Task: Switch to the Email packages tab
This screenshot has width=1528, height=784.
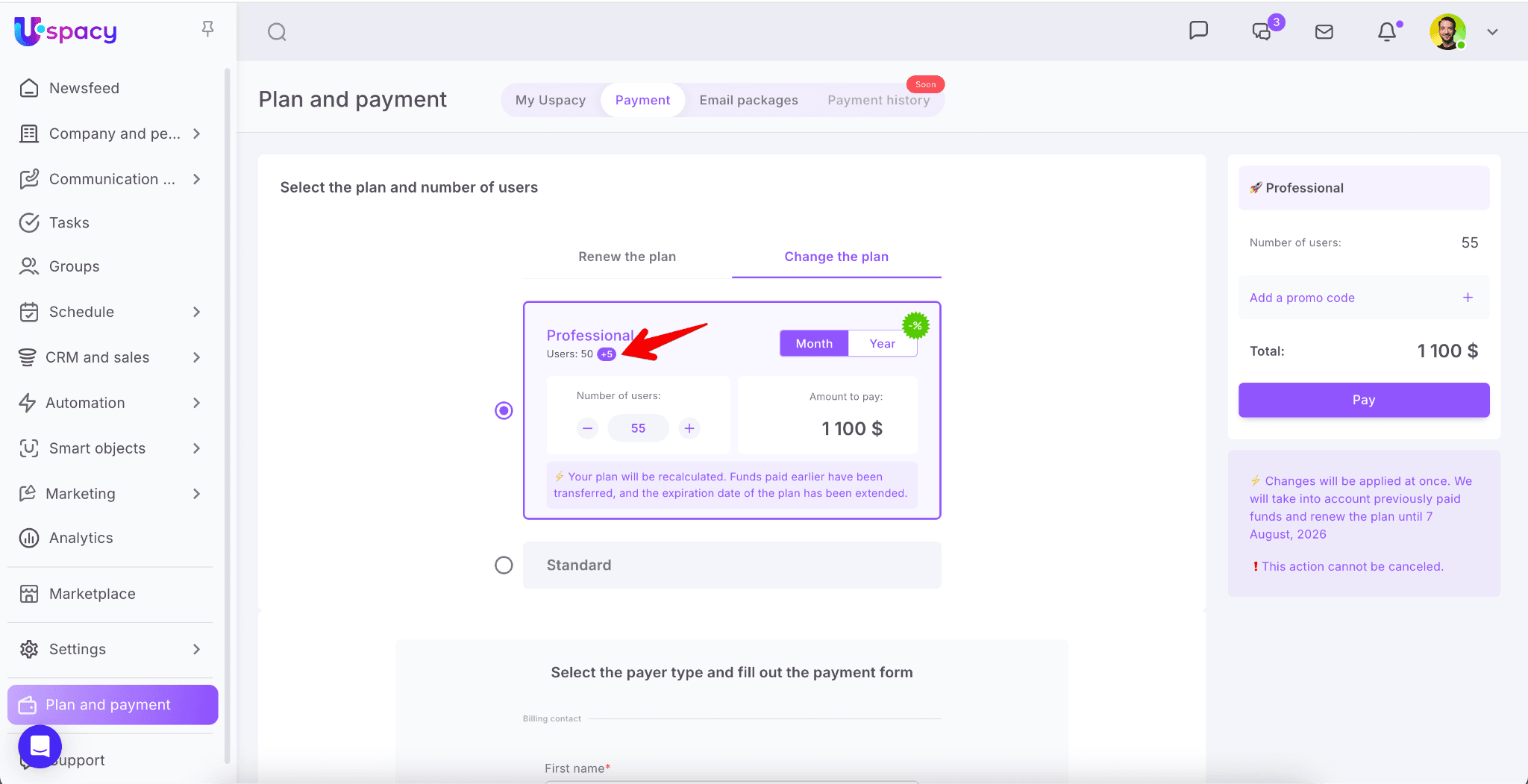Action: coord(748,100)
